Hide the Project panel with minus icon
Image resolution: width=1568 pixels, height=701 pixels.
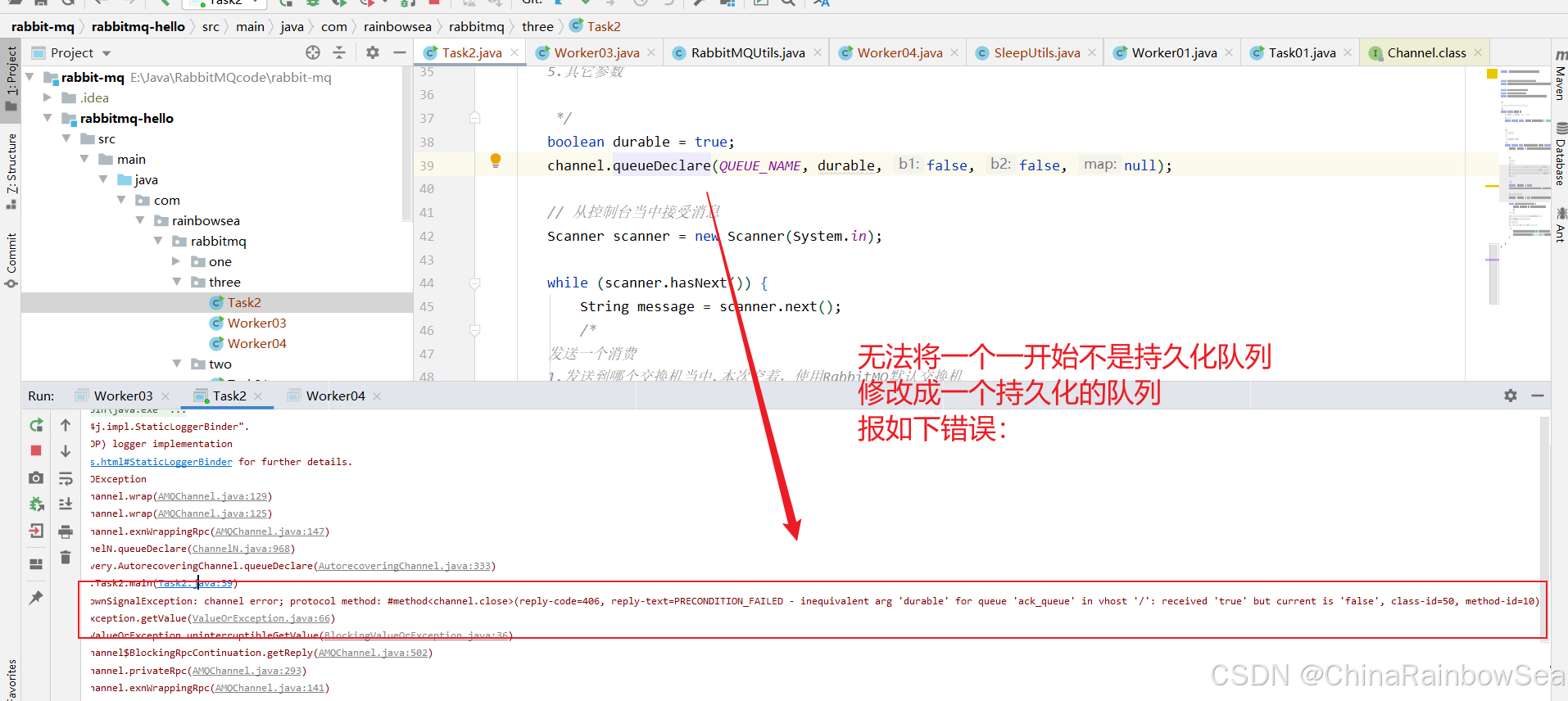(400, 52)
